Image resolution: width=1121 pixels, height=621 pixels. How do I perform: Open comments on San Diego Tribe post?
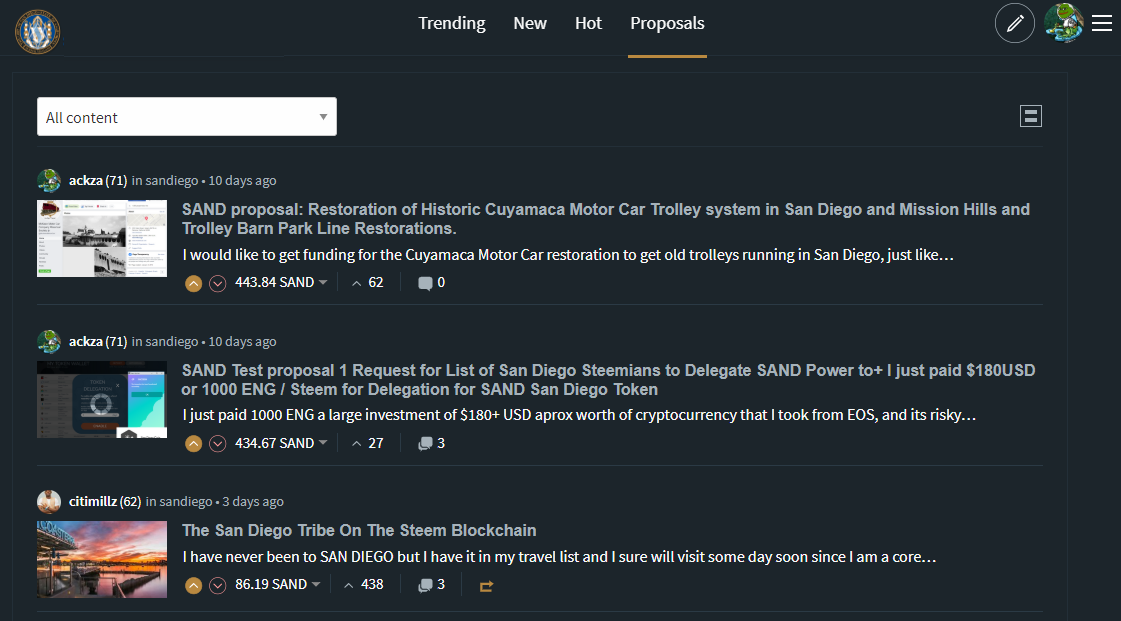click(x=431, y=585)
